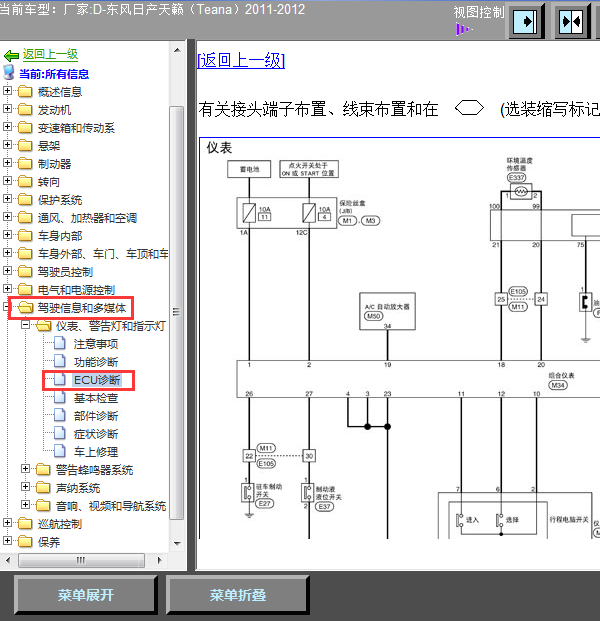The width and height of the screenshot is (600, 621).
Task: Open the 功能诊断 page
Action: [96, 362]
